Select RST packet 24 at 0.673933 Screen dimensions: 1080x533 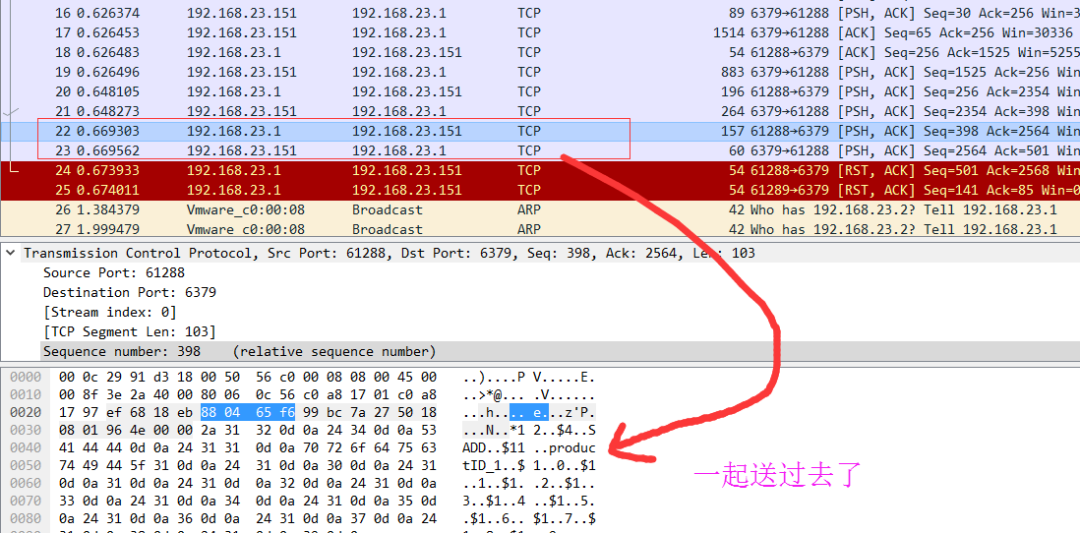540,170
